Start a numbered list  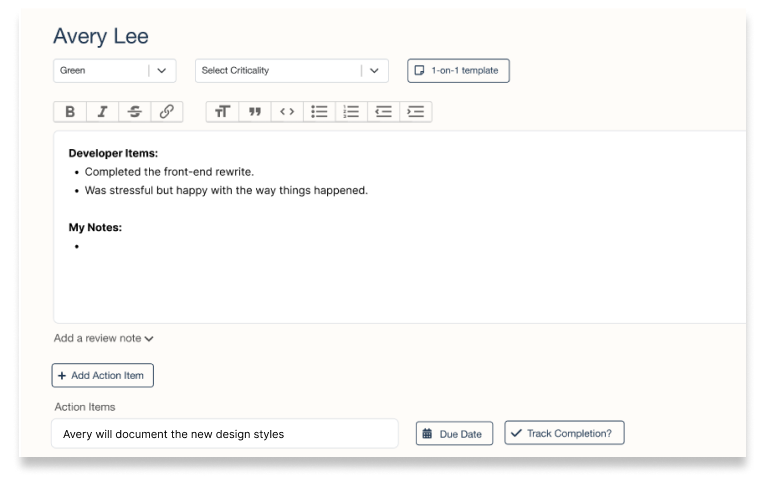pyautogui.click(x=351, y=112)
